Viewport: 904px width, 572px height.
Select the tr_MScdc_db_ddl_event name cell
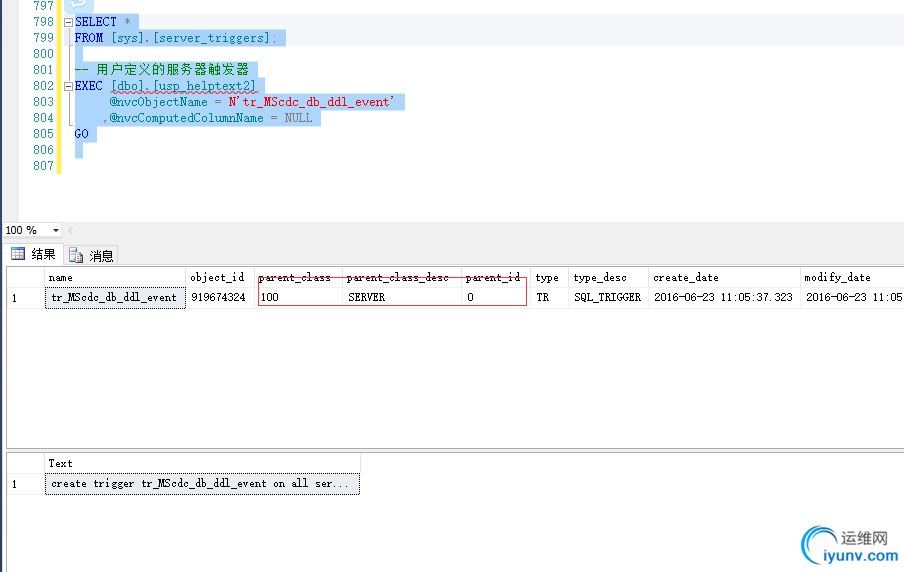point(115,298)
